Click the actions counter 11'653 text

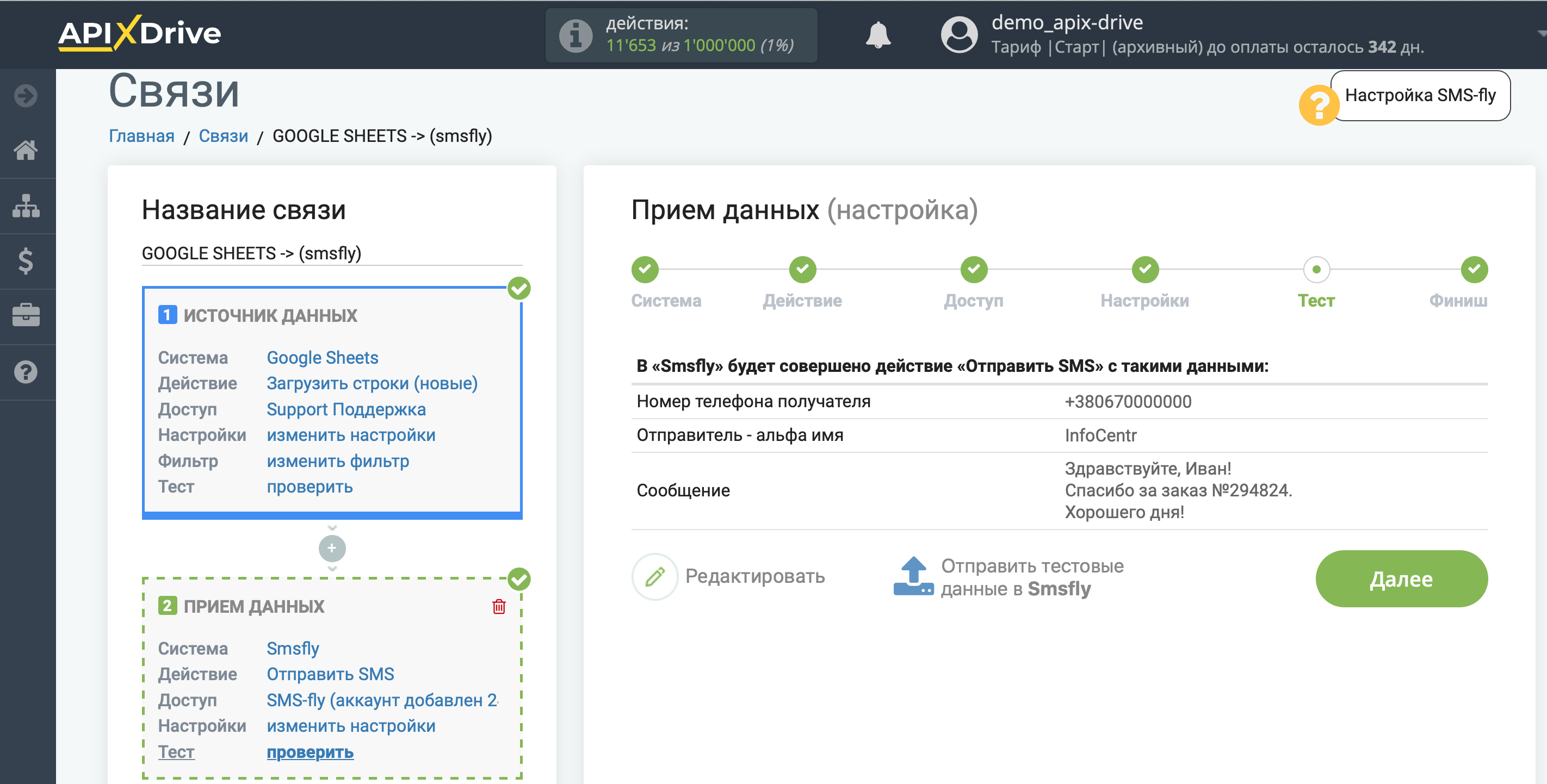[630, 46]
